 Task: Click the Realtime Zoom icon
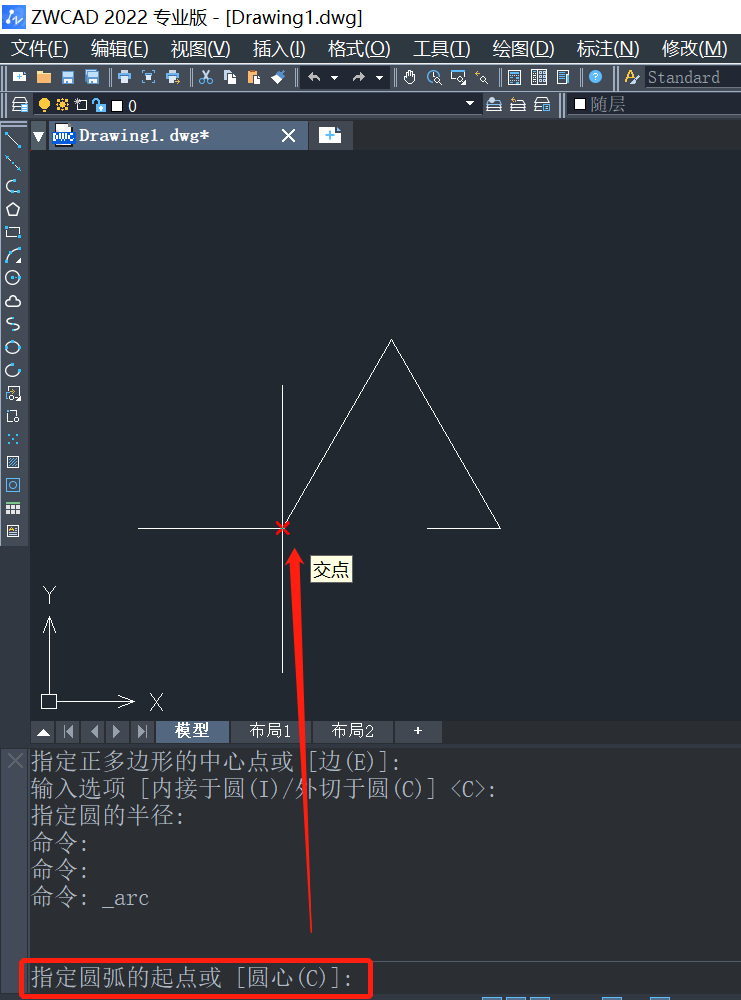434,77
